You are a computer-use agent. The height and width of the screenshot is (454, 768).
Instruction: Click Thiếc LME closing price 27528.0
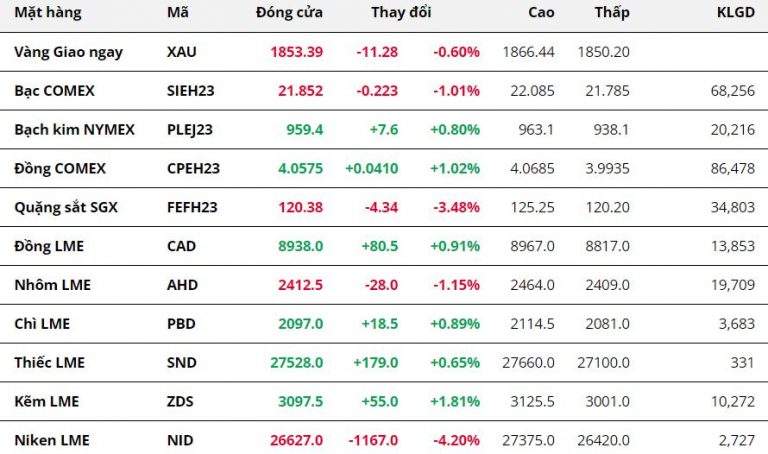click(x=296, y=362)
